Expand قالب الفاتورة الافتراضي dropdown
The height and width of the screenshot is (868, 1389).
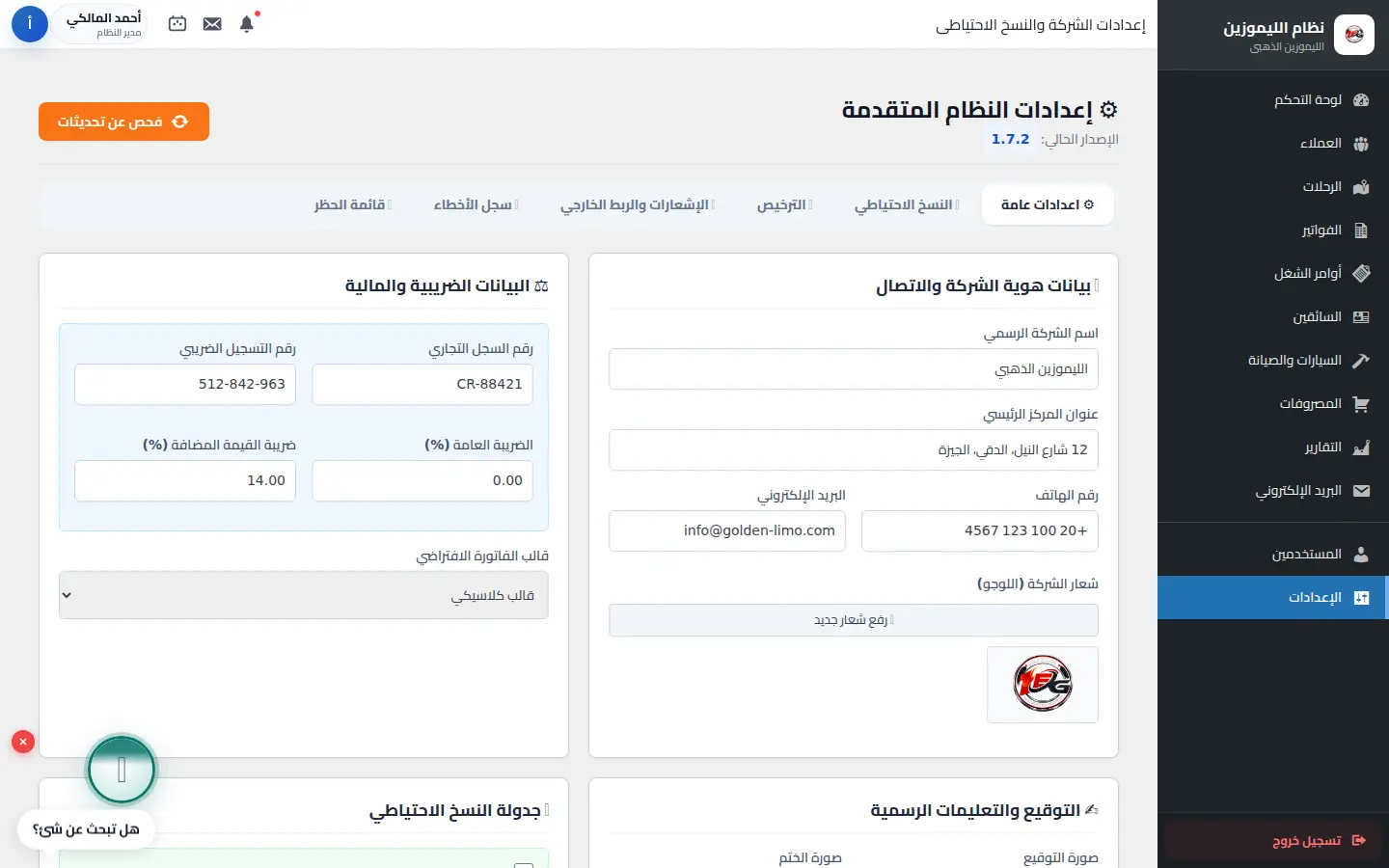304,595
